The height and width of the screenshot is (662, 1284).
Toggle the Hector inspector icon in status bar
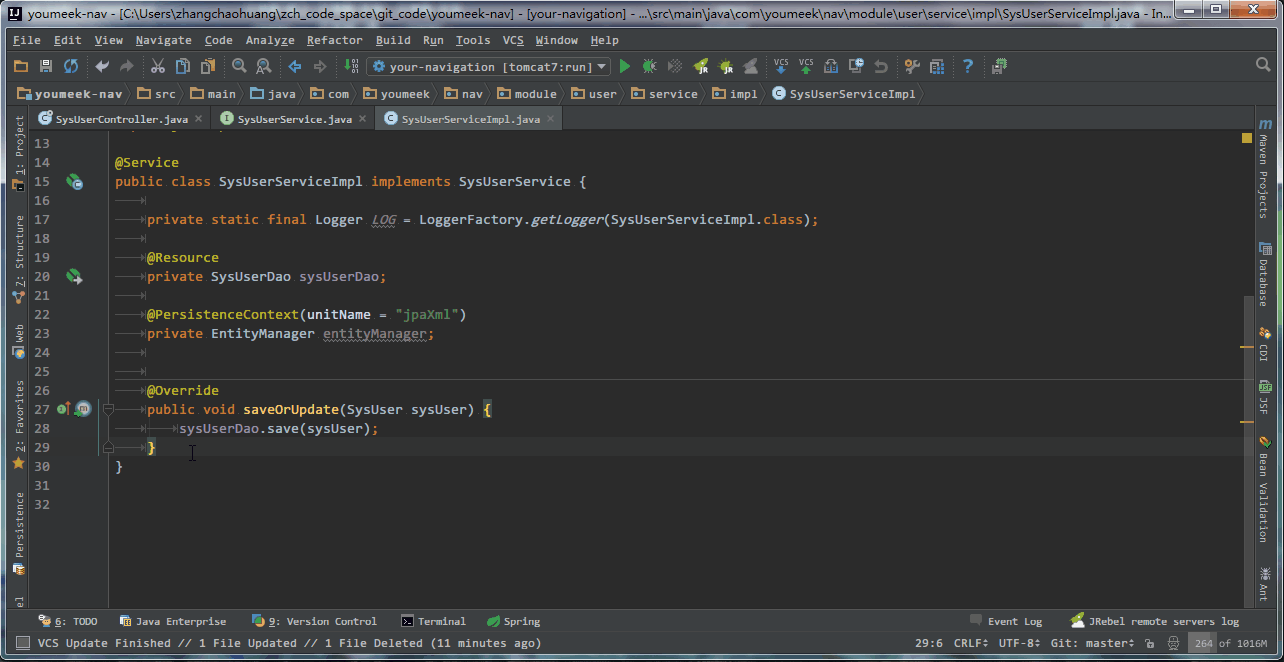pyautogui.click(x=1172, y=643)
